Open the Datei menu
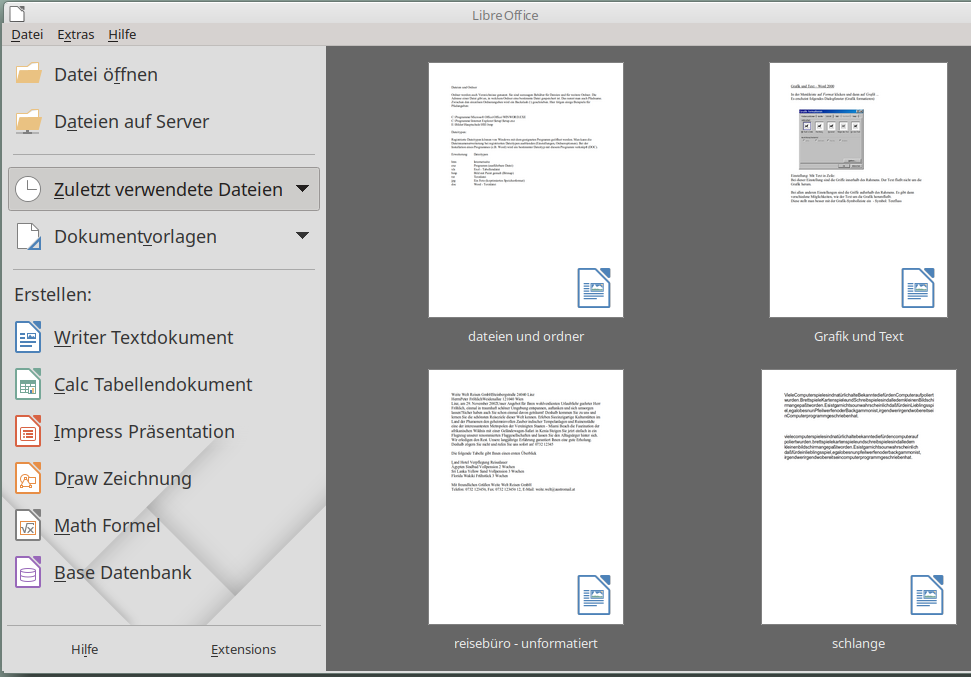Image resolution: width=971 pixels, height=677 pixels. click(x=27, y=35)
